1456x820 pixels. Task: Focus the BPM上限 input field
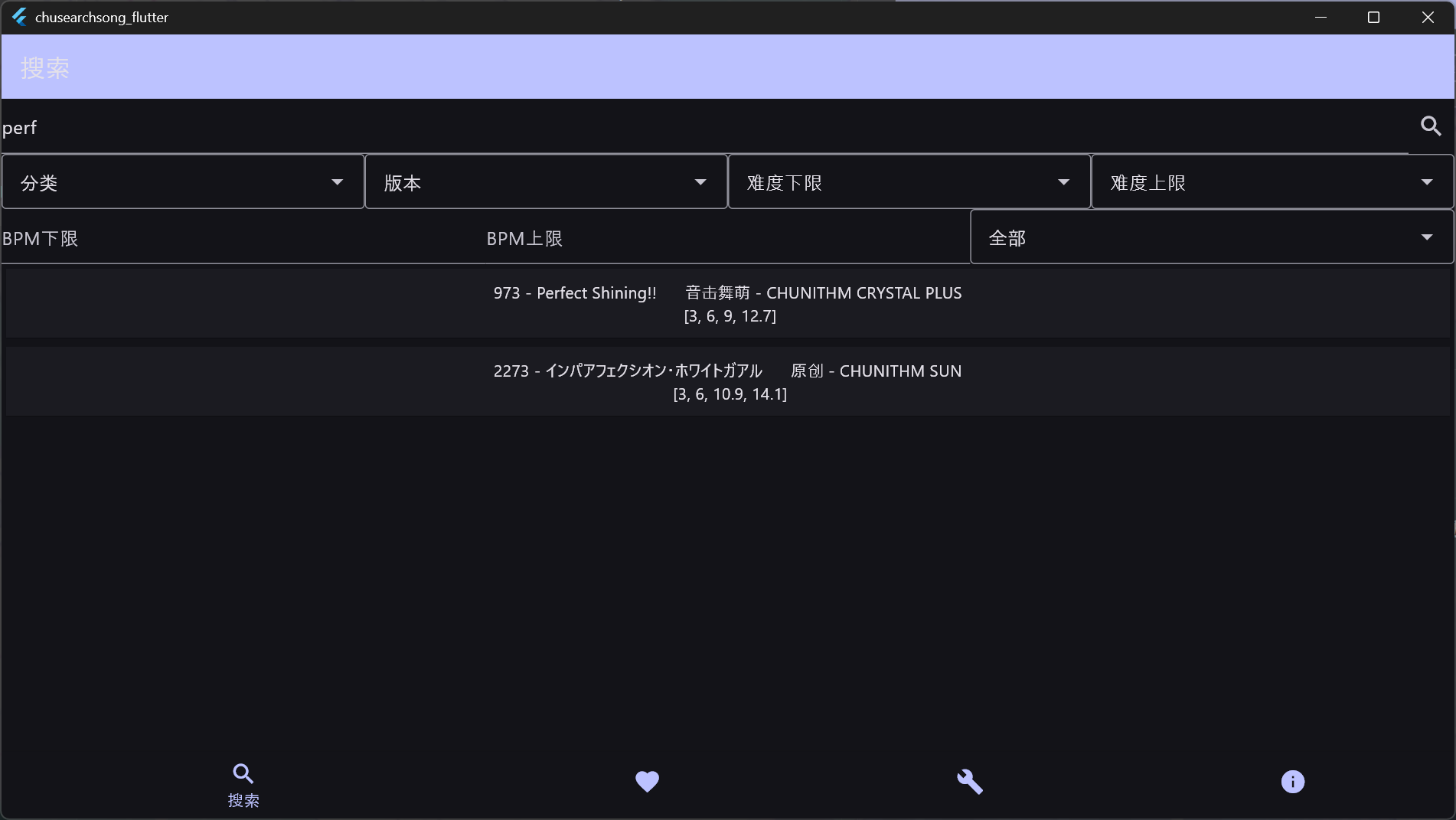point(727,238)
